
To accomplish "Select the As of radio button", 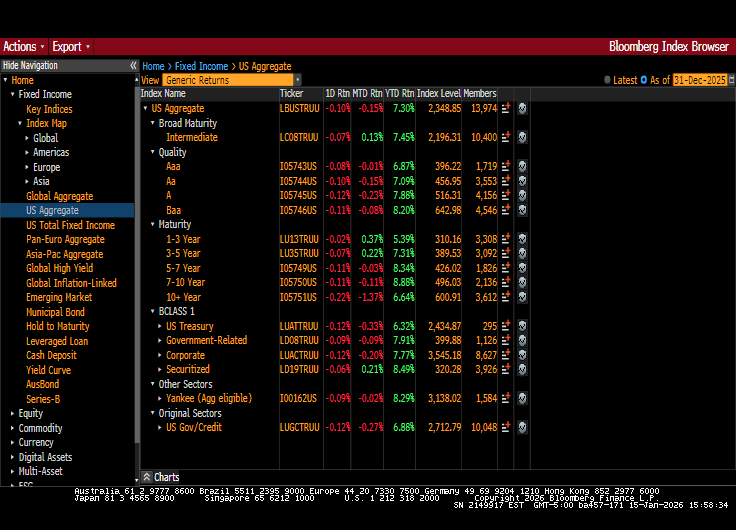I will pos(644,80).
